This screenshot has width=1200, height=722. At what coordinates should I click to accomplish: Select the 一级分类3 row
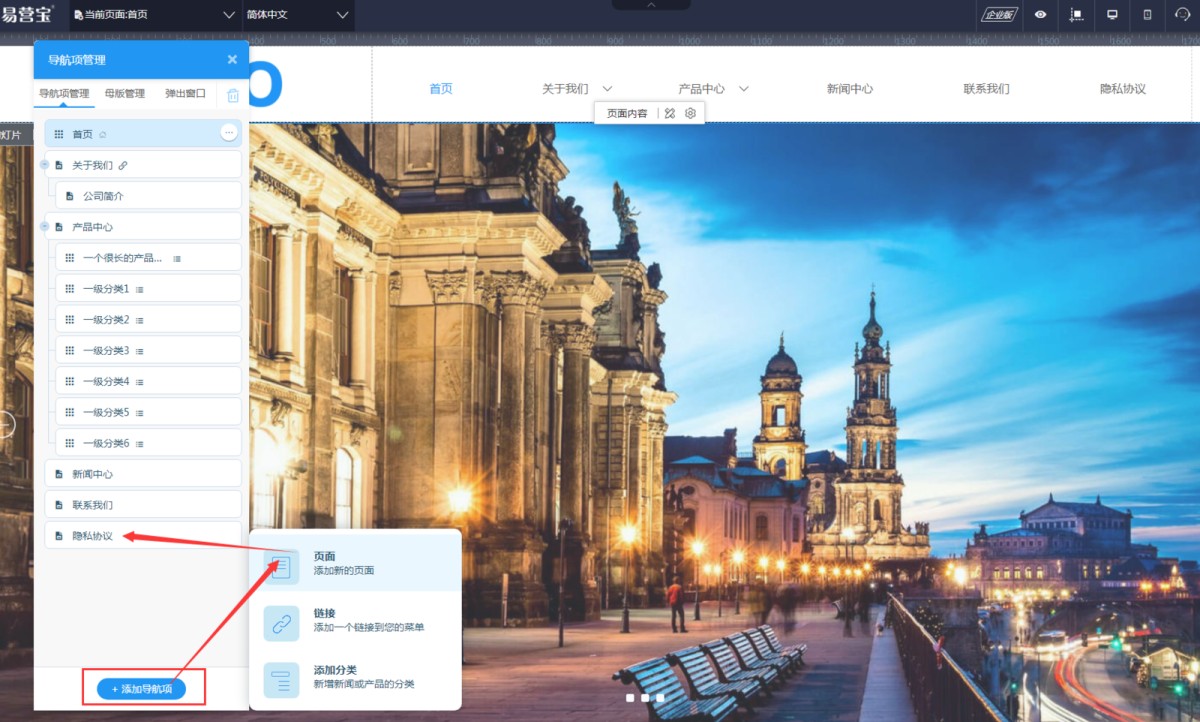click(x=148, y=351)
